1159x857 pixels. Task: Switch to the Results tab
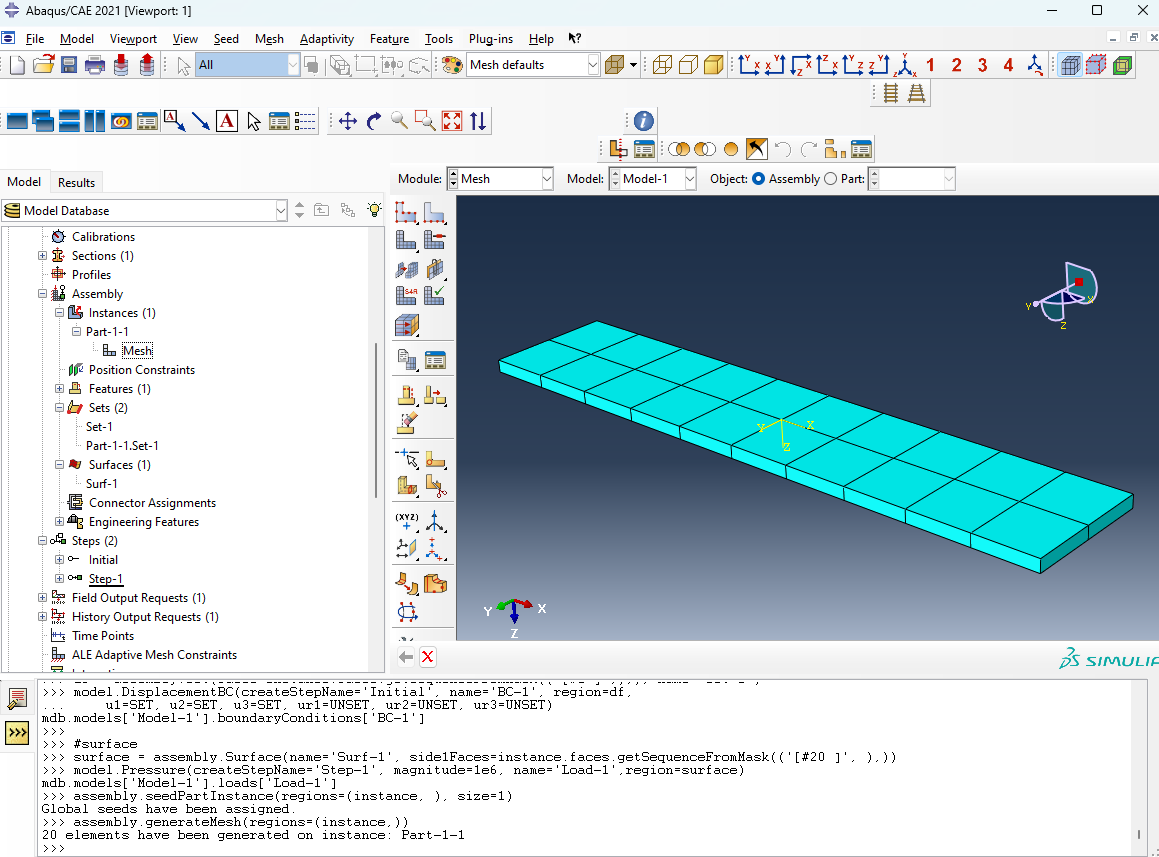[76, 182]
